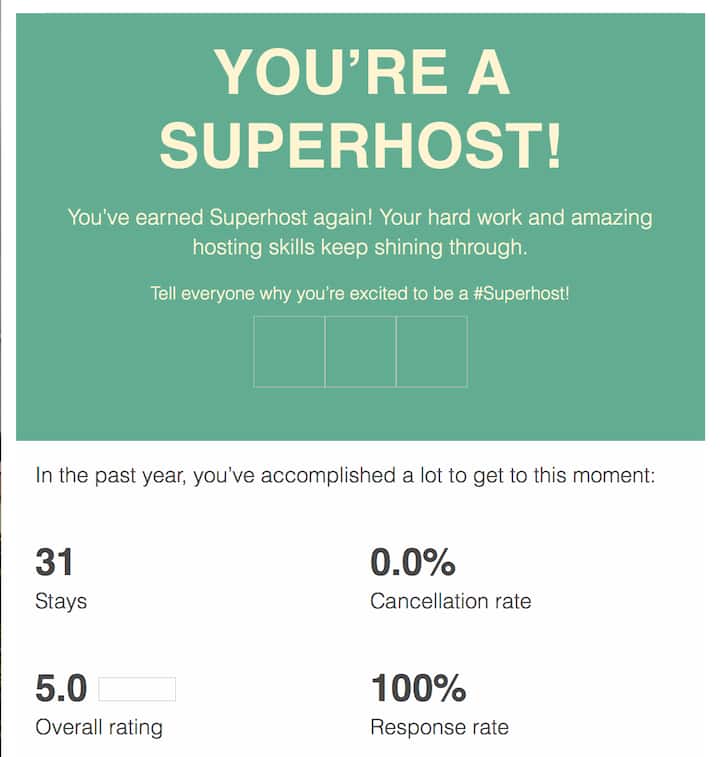The image size is (720, 757).
Task: Click the star rating image placeholder
Action: pyautogui.click(x=137, y=689)
